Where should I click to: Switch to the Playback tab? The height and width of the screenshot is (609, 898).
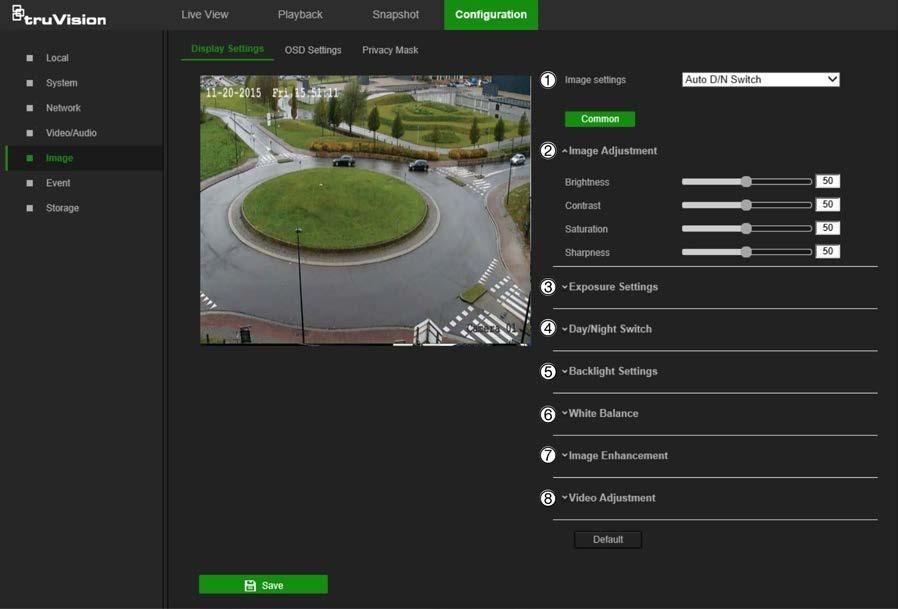pyautogui.click(x=300, y=15)
